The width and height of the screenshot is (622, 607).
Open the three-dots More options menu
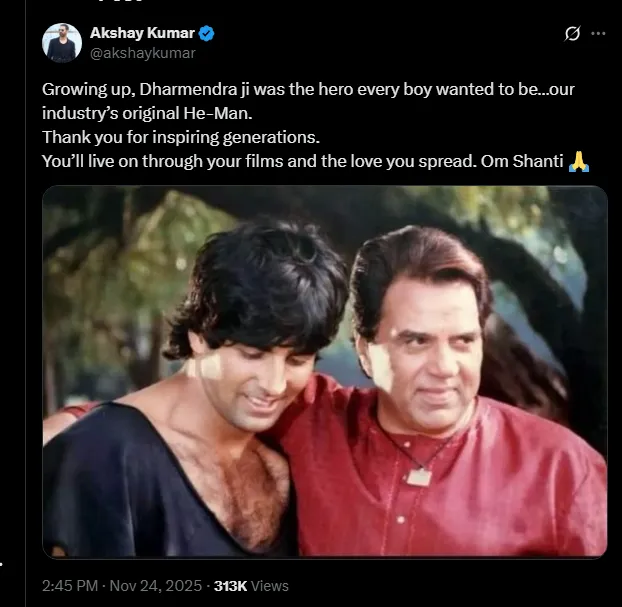[598, 34]
